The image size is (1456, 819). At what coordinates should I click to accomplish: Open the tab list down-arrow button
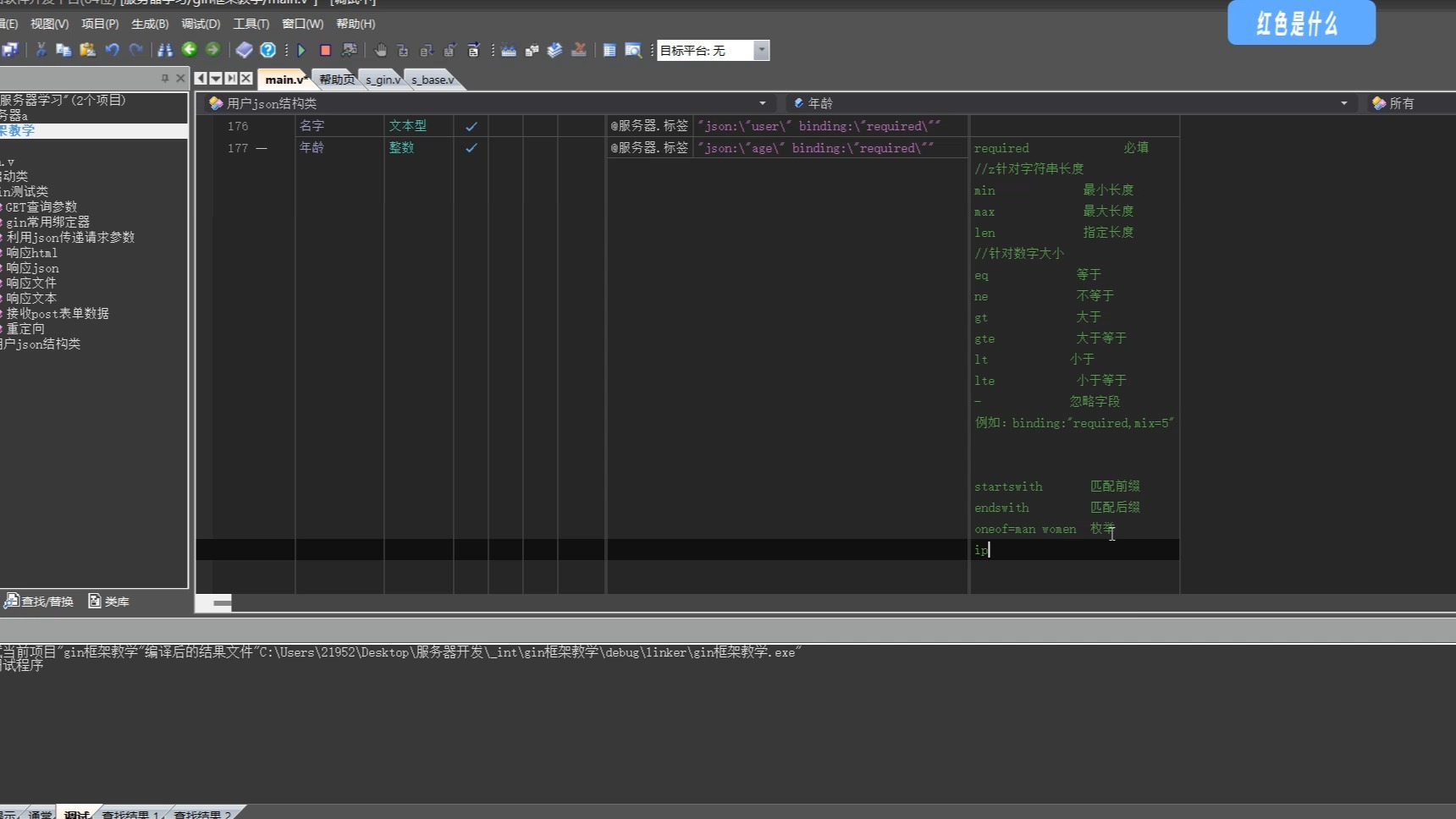coord(216,78)
